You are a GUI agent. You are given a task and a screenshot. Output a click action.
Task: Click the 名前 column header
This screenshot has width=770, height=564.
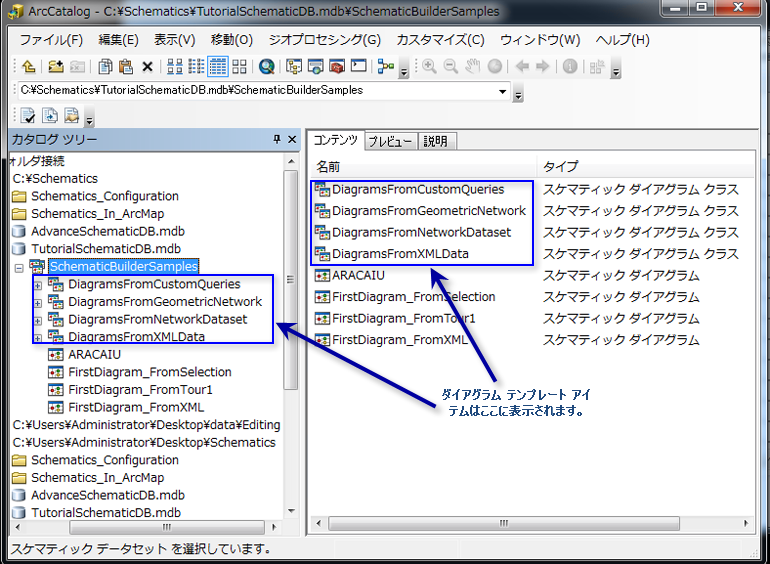(329, 166)
